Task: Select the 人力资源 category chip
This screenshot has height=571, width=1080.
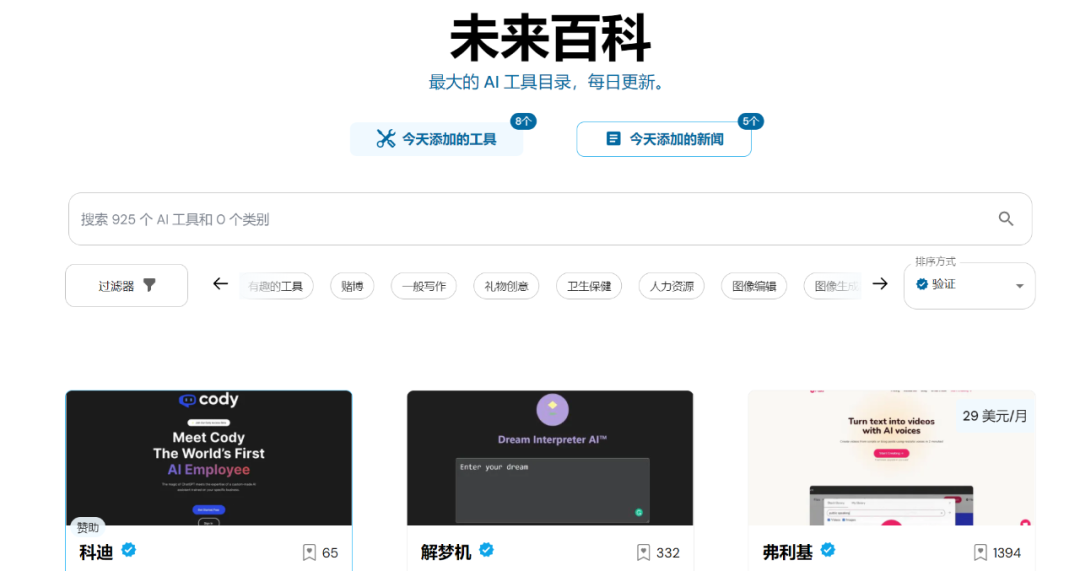Action: click(x=672, y=286)
